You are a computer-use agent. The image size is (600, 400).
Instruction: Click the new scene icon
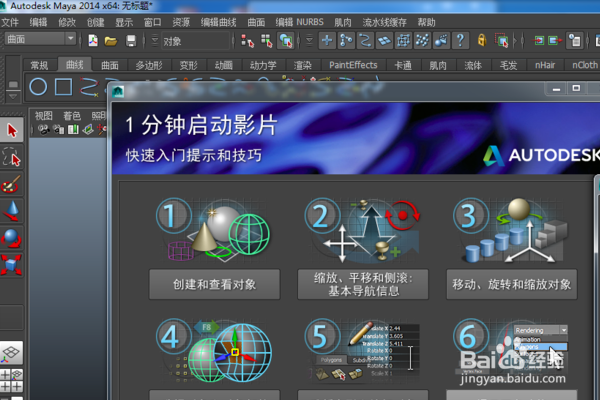click(93, 40)
